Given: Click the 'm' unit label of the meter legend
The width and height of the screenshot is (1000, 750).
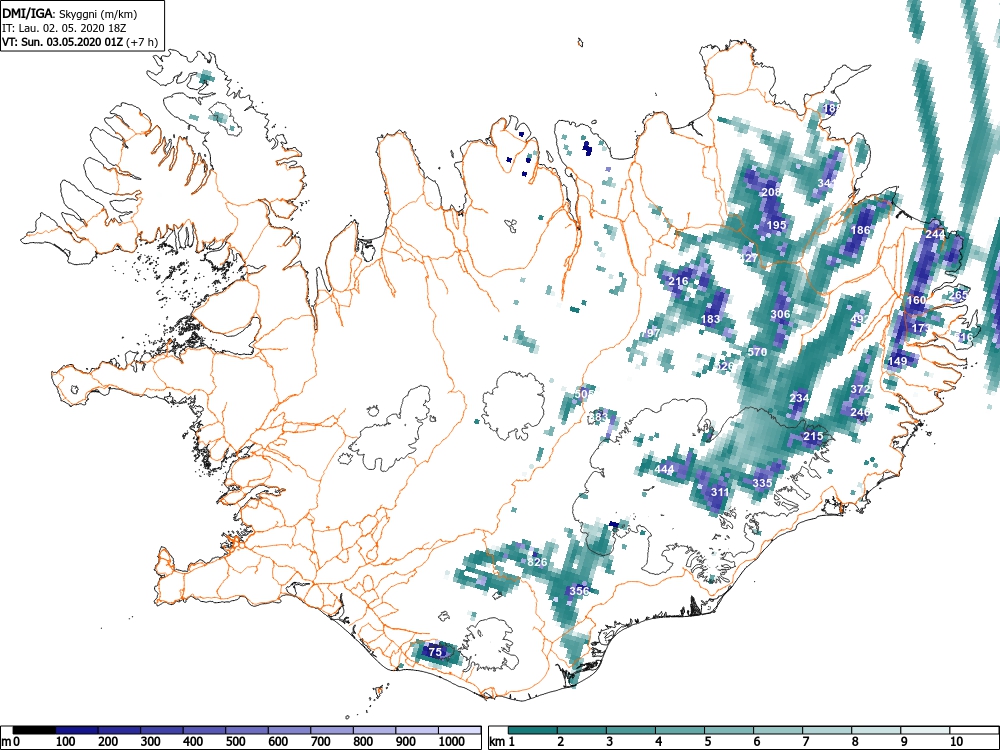Looking at the screenshot, I should (x=6, y=742).
